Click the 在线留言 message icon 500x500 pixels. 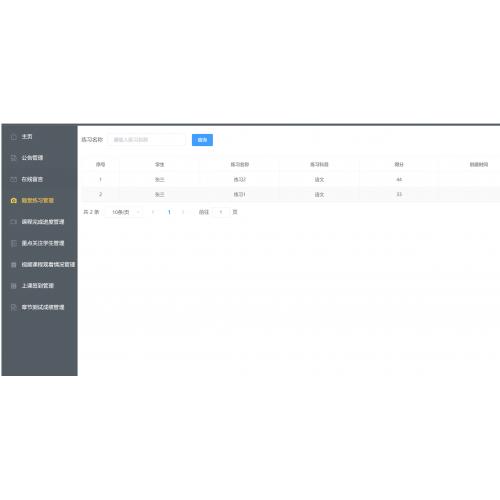click(x=13, y=179)
